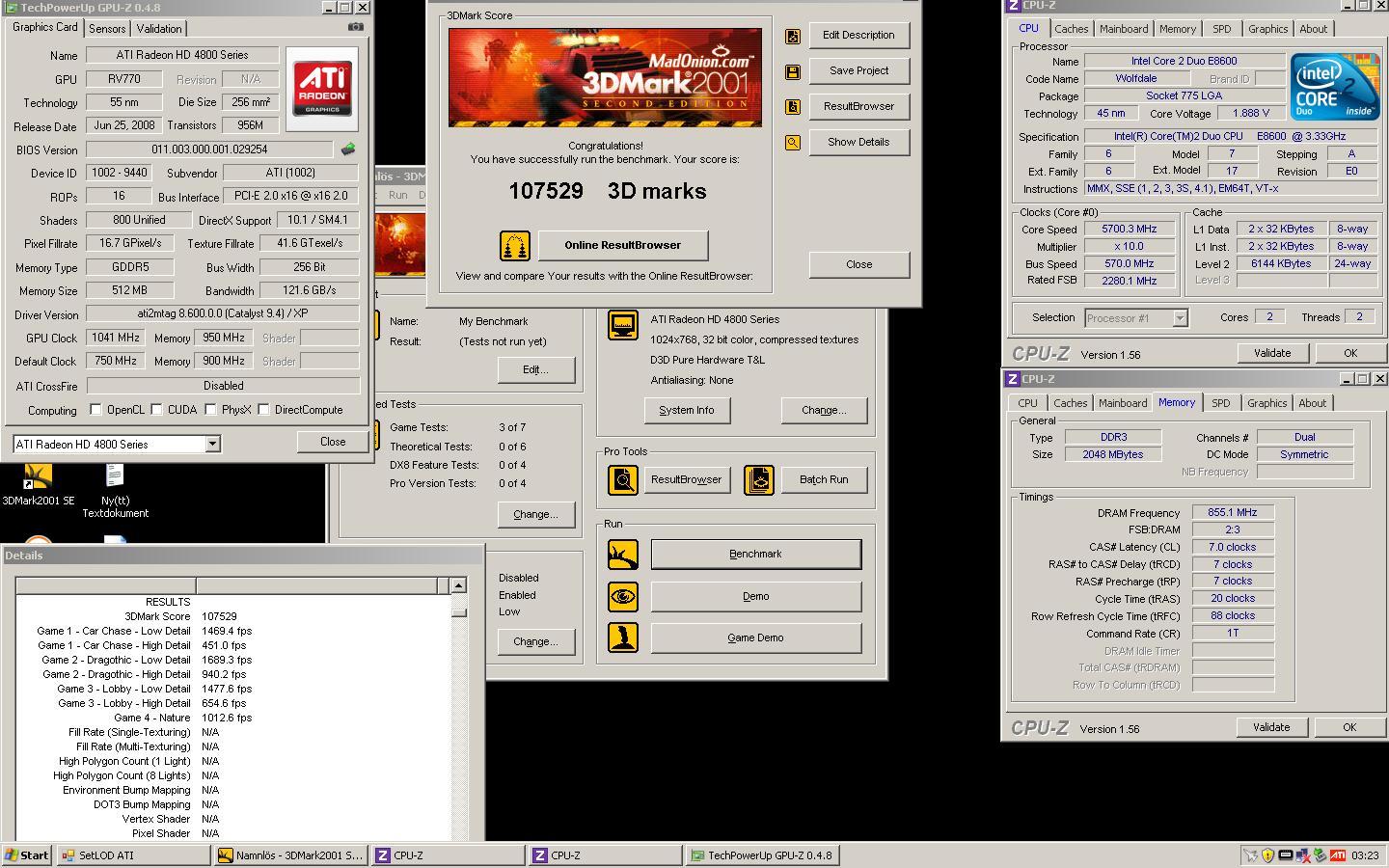Click the Benchmark button in Run section
Image resolution: width=1389 pixels, height=868 pixels.
756,555
